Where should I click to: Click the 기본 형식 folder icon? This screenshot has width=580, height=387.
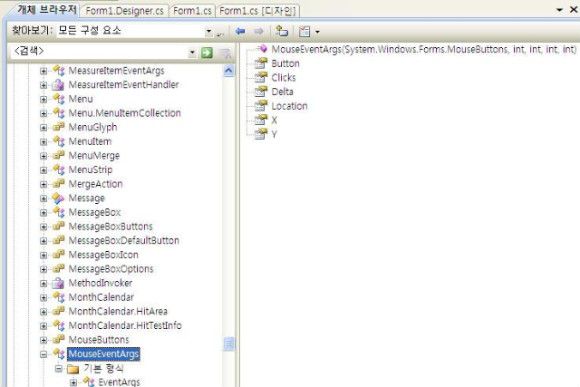coord(73,369)
